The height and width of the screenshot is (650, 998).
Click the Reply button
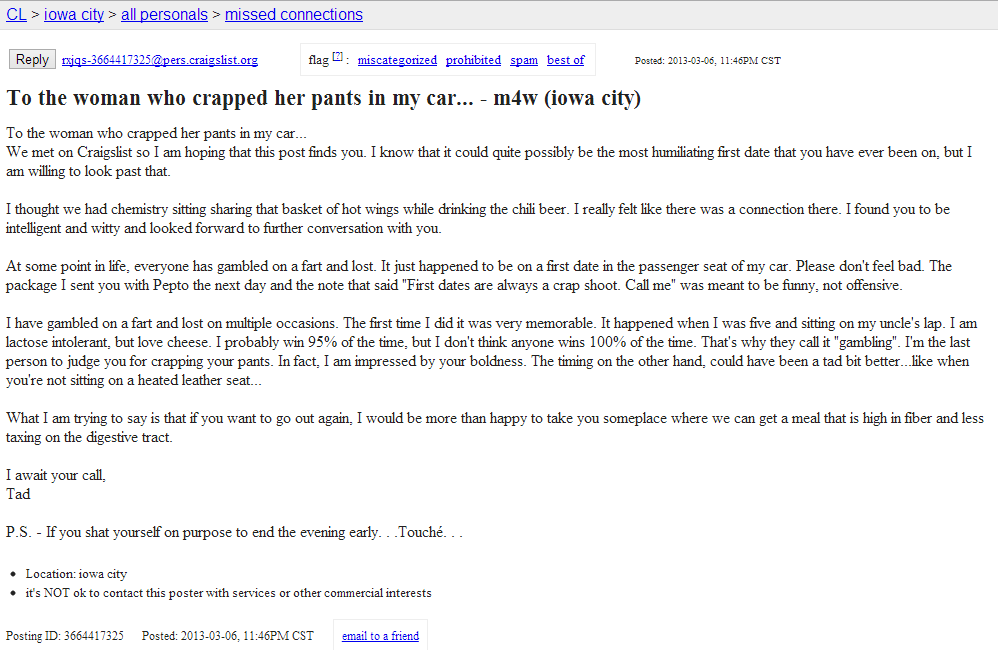tap(32, 60)
